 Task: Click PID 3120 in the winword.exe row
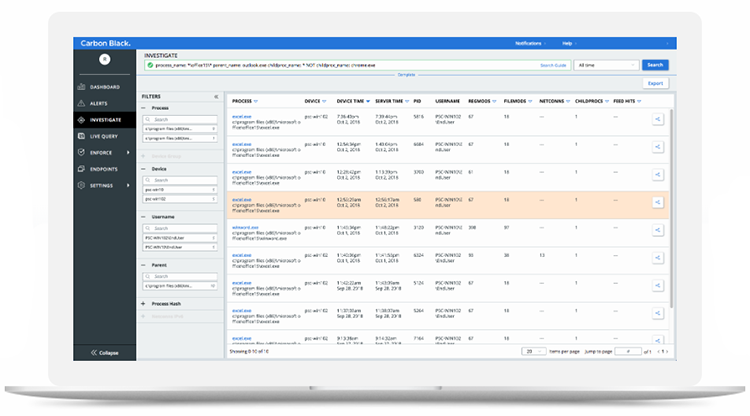[x=419, y=228]
